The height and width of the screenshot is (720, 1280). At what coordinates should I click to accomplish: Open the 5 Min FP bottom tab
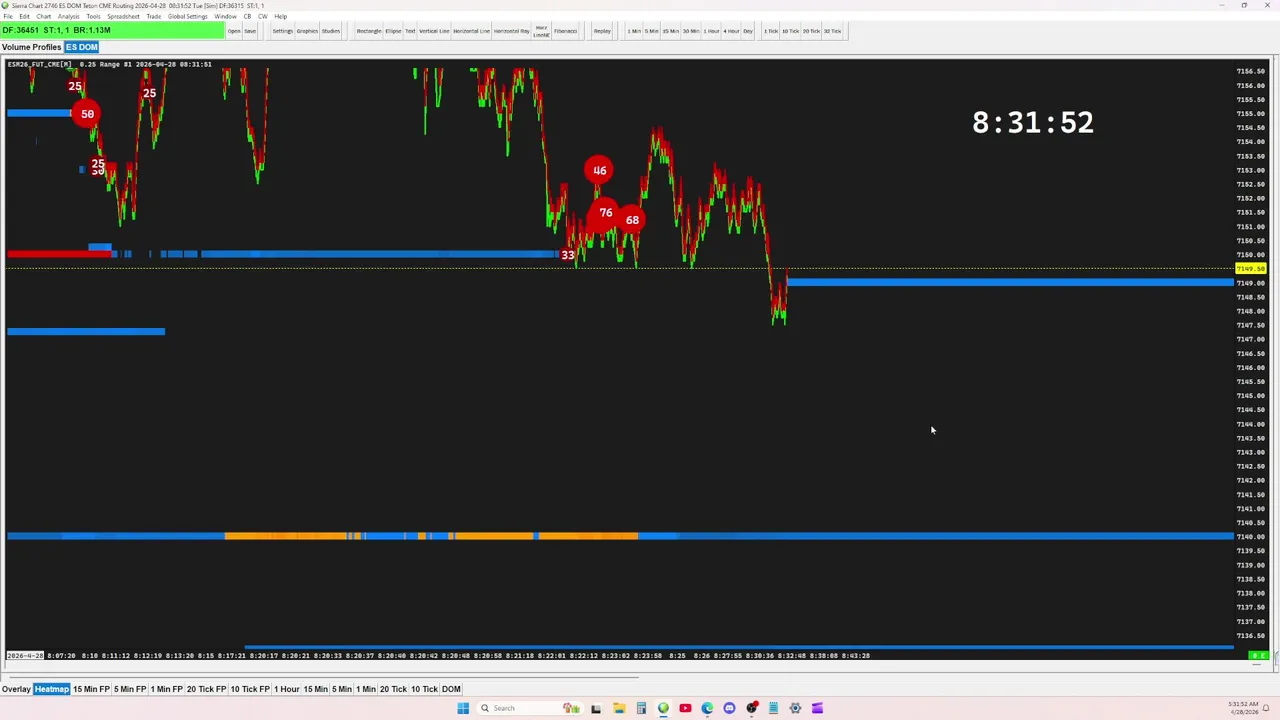(130, 689)
